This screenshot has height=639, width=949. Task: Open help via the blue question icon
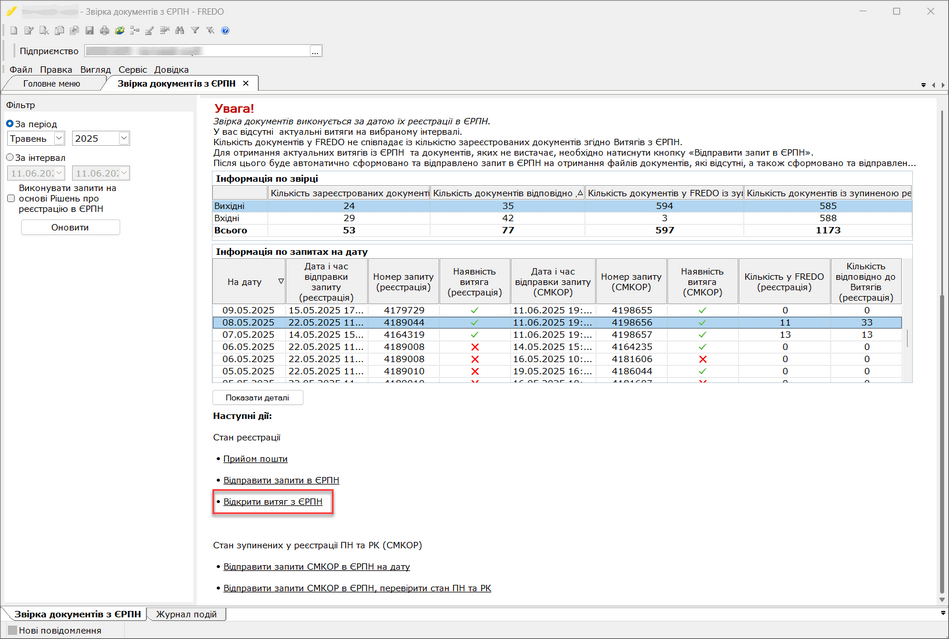pos(225,30)
